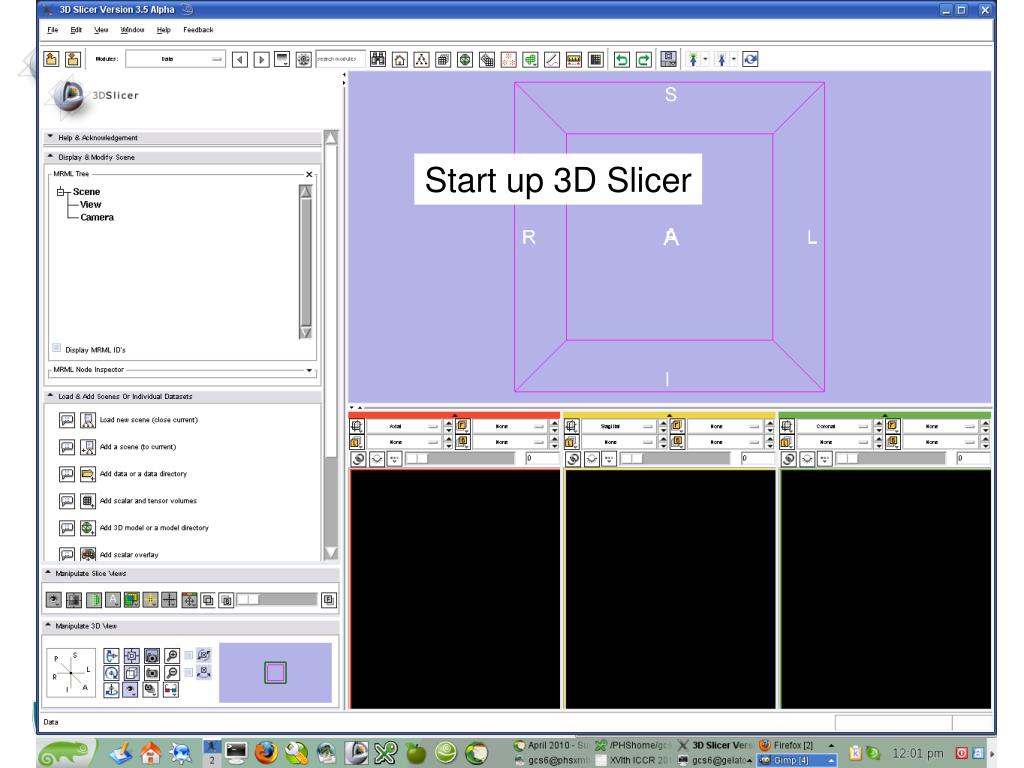This screenshot has width=1024, height=768.
Task: Click zoom in magnifier in 3D view tools
Action: click(x=172, y=656)
